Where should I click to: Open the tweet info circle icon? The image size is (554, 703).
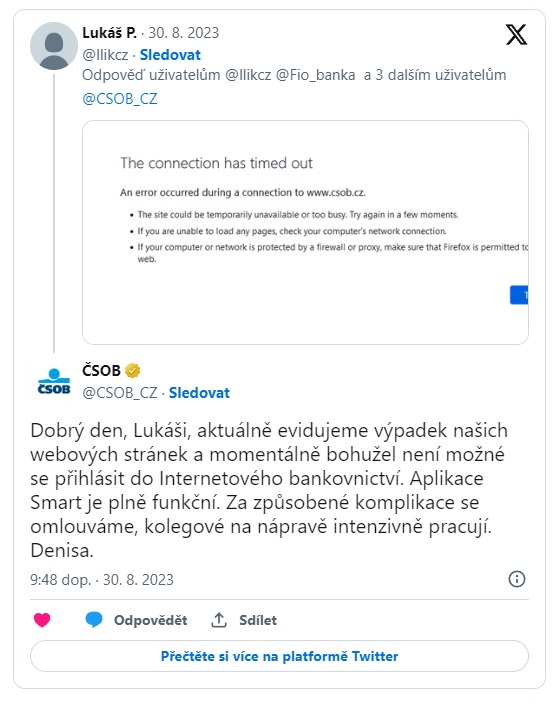click(x=516, y=579)
